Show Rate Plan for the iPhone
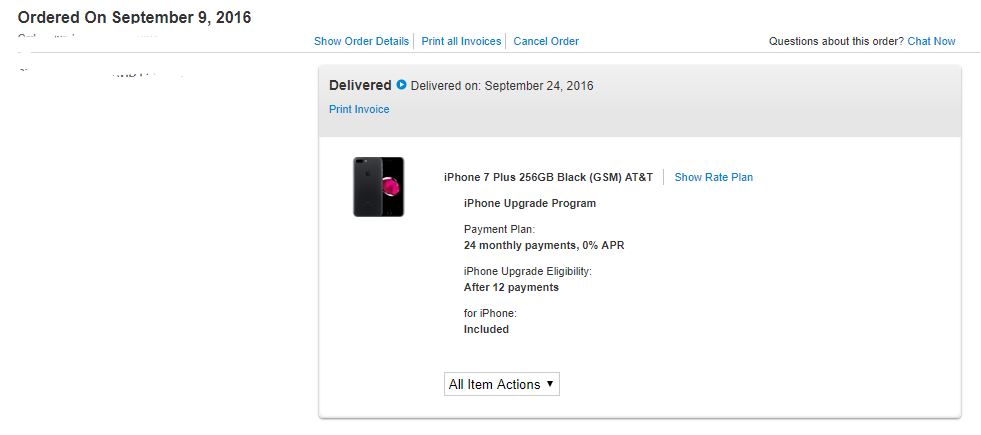 [713, 177]
